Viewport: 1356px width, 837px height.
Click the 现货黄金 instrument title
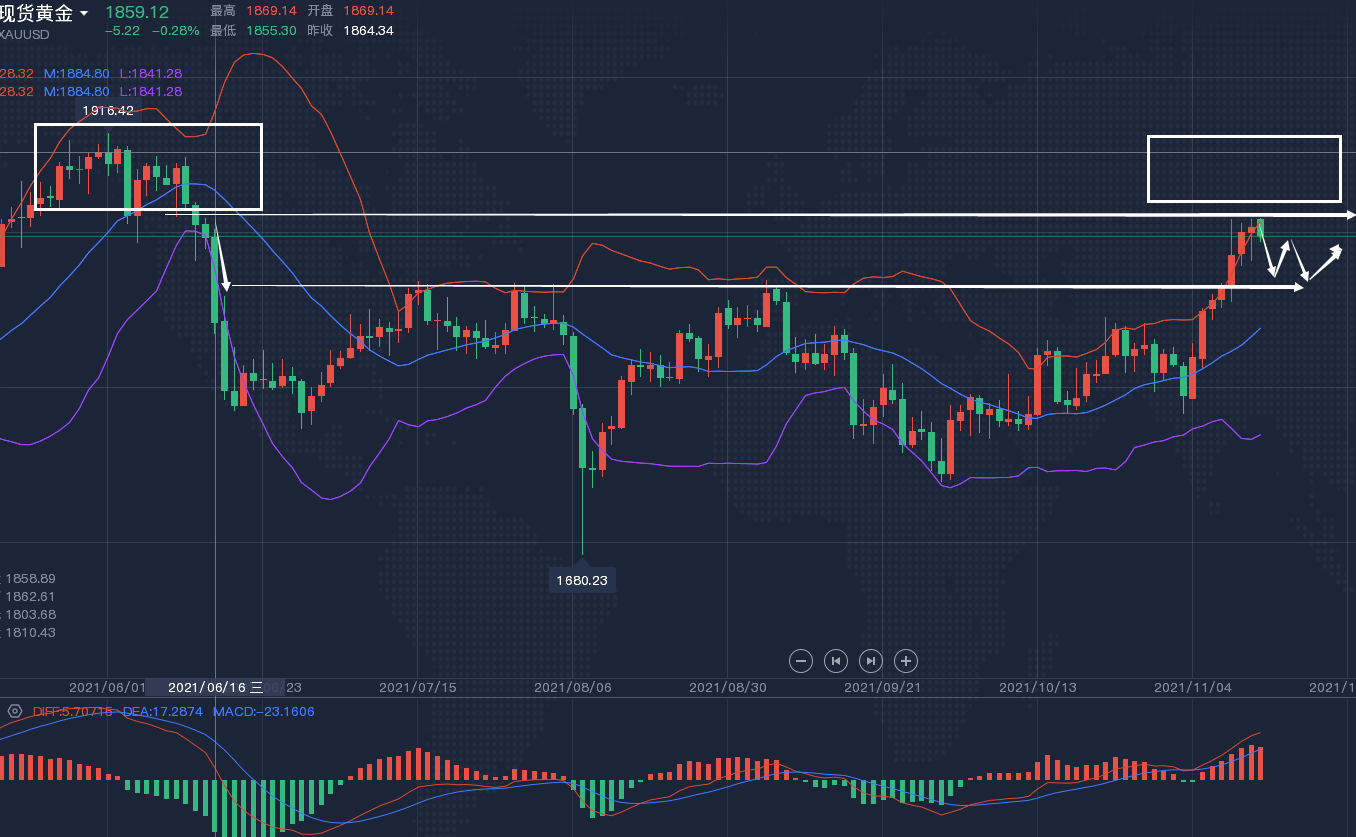pyautogui.click(x=36, y=13)
